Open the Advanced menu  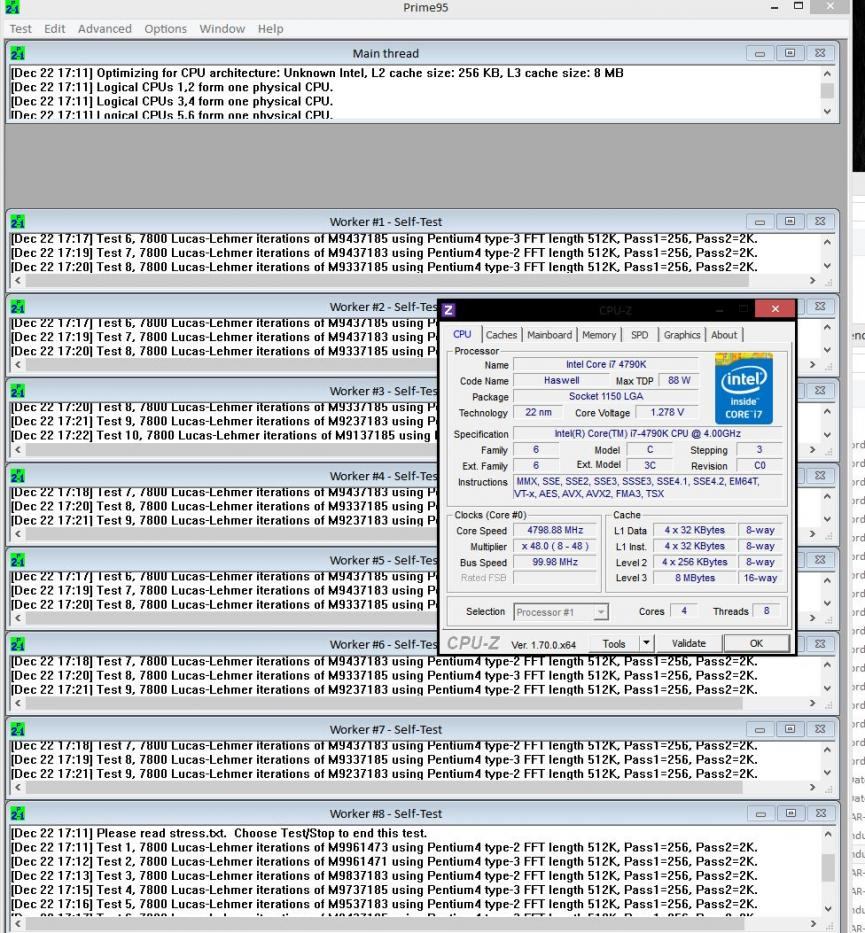[x=105, y=29]
